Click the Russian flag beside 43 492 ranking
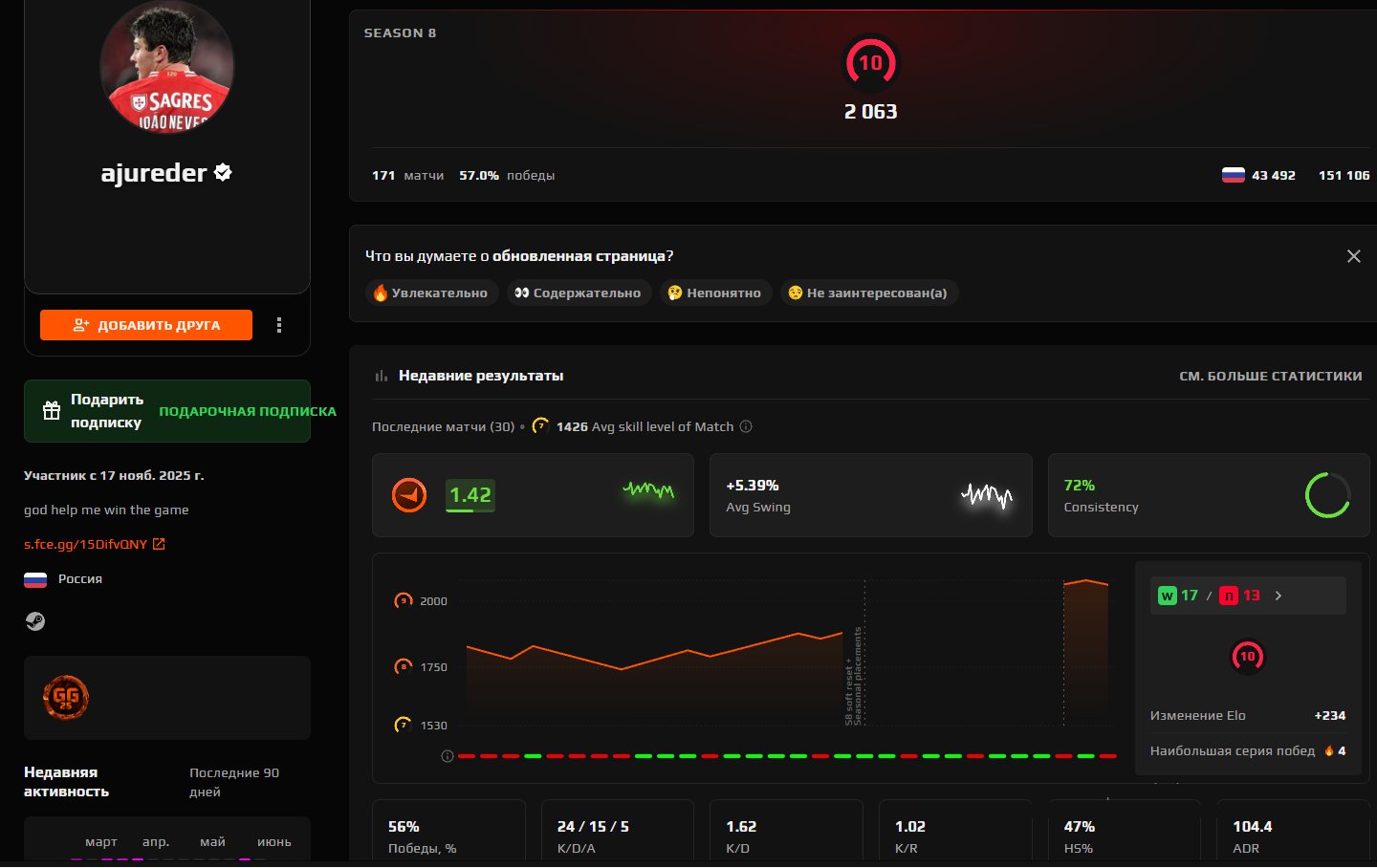The image size is (1377, 868). pos(1234,175)
